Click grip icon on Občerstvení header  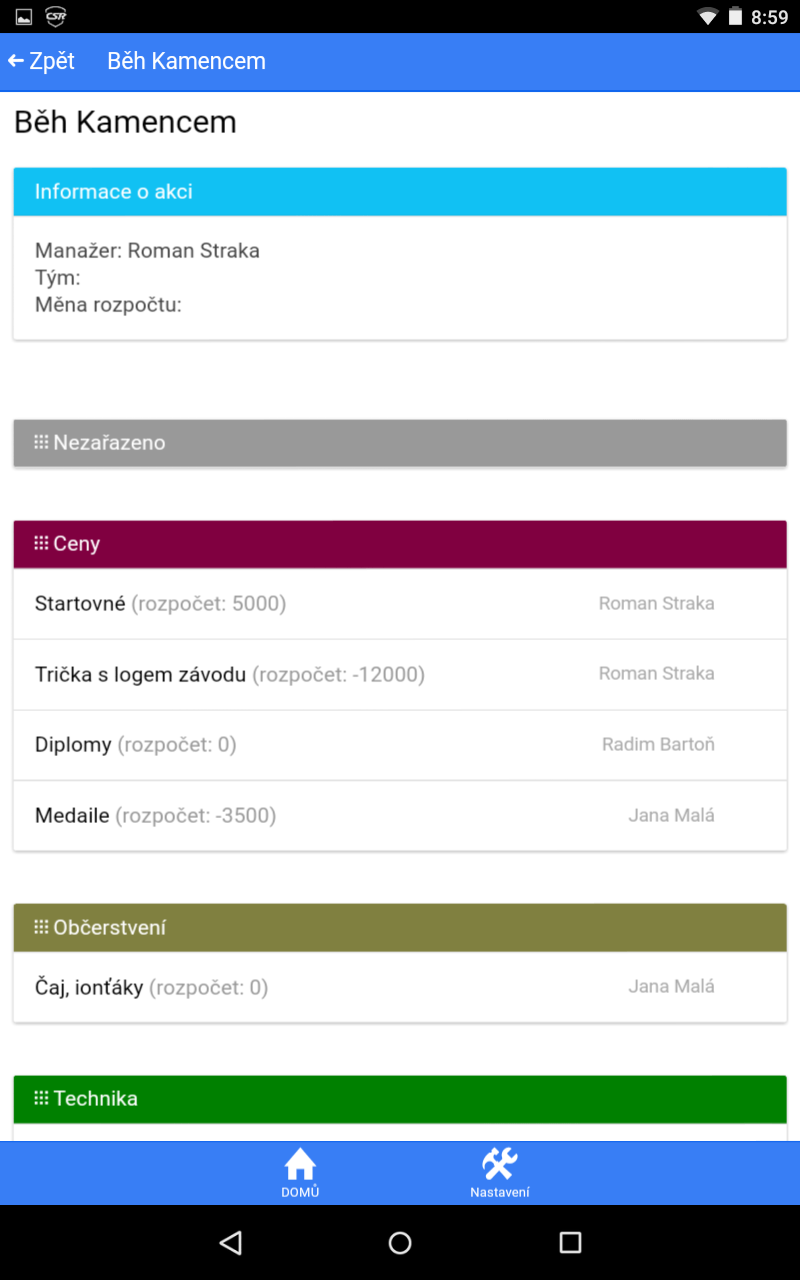pyautogui.click(x=41, y=927)
